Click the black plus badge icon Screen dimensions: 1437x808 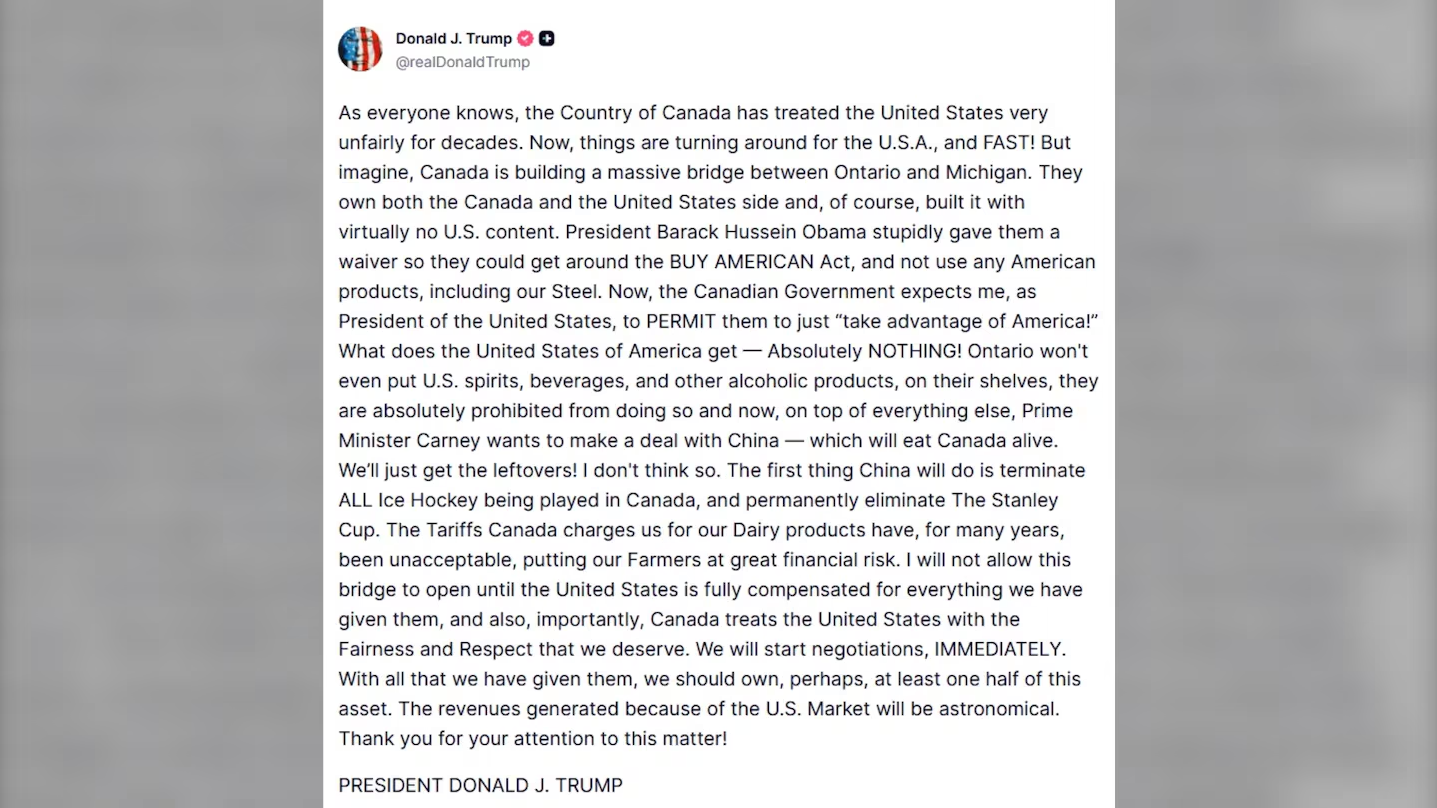pos(546,38)
